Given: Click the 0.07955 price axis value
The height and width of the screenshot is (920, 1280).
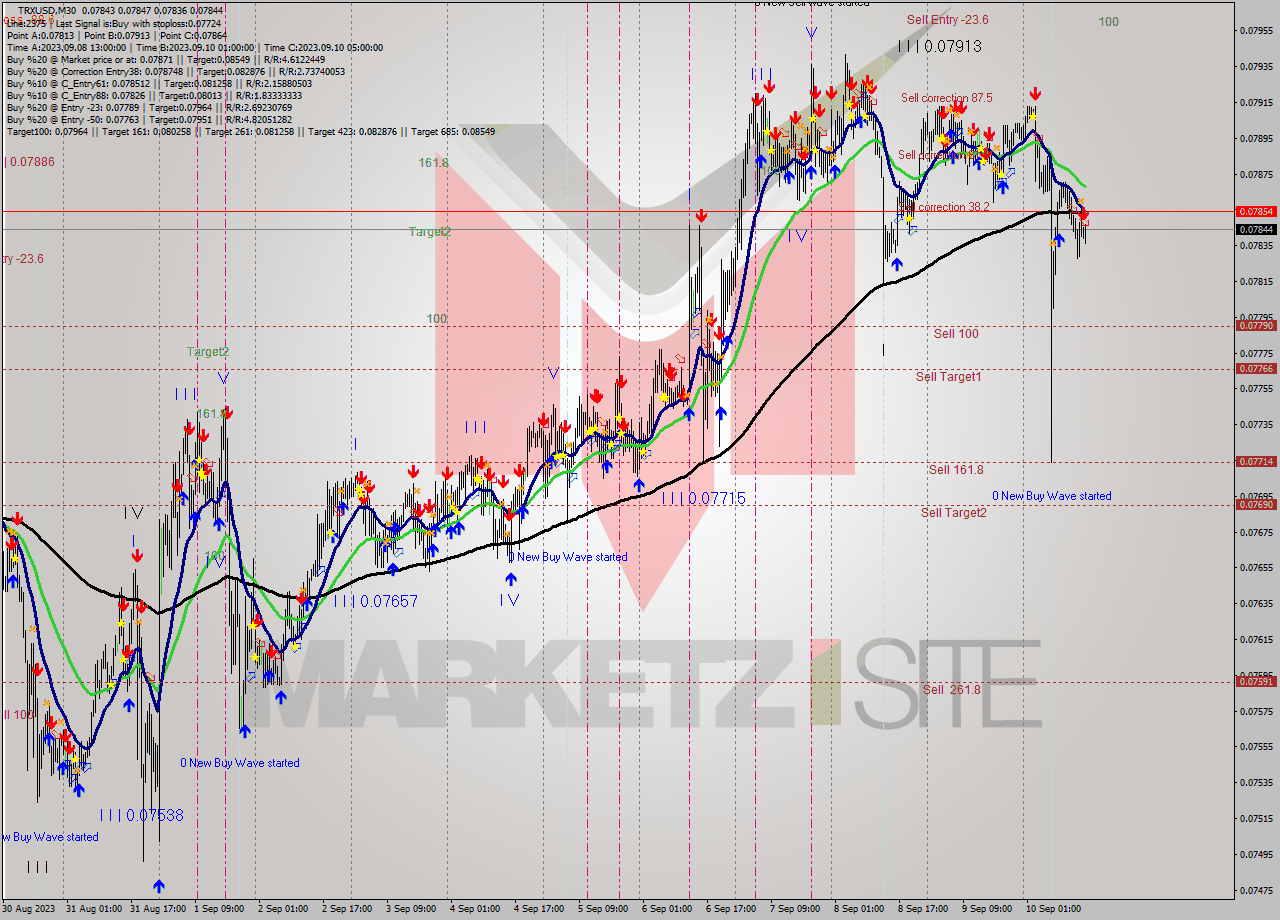Looking at the screenshot, I should 1256,30.
